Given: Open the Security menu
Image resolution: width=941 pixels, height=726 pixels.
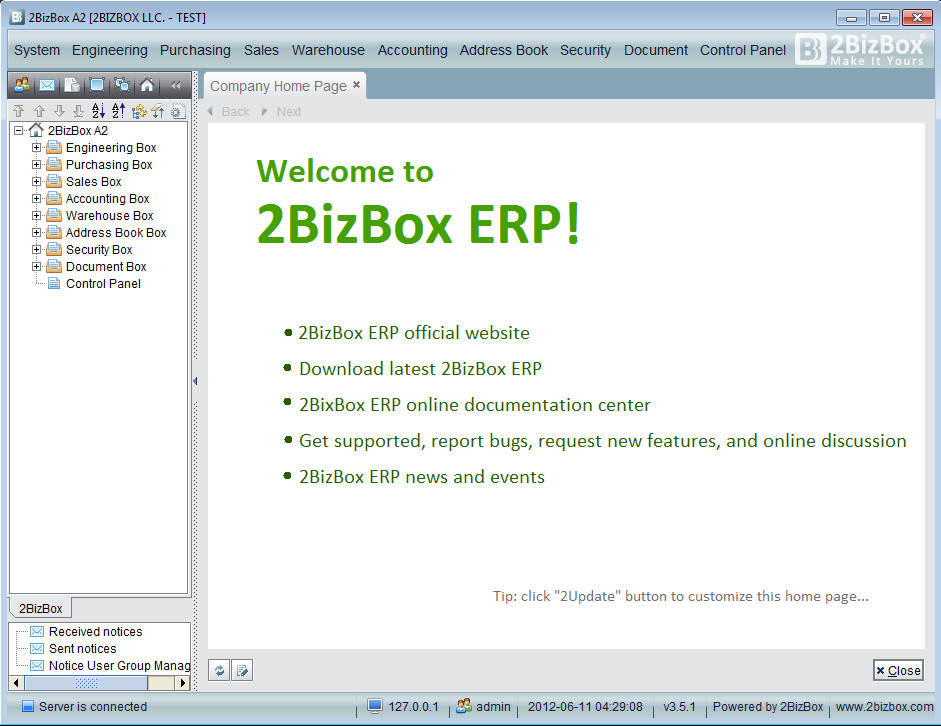Looking at the screenshot, I should pyautogui.click(x=585, y=50).
